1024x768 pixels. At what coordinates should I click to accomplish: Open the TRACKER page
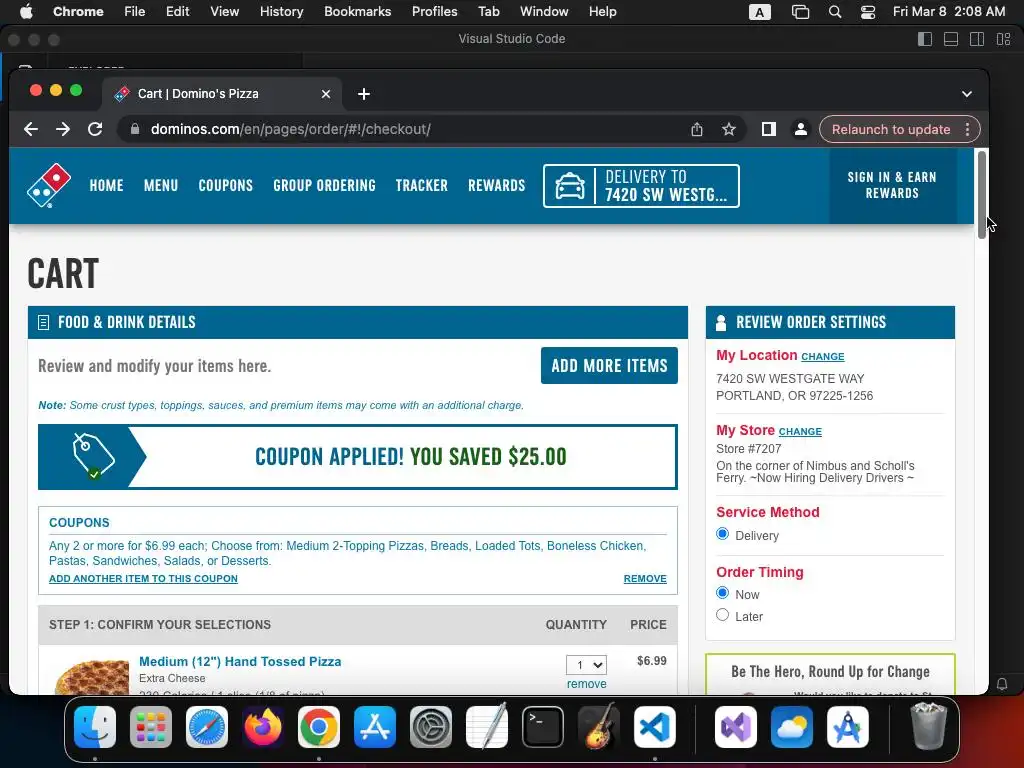(x=422, y=185)
